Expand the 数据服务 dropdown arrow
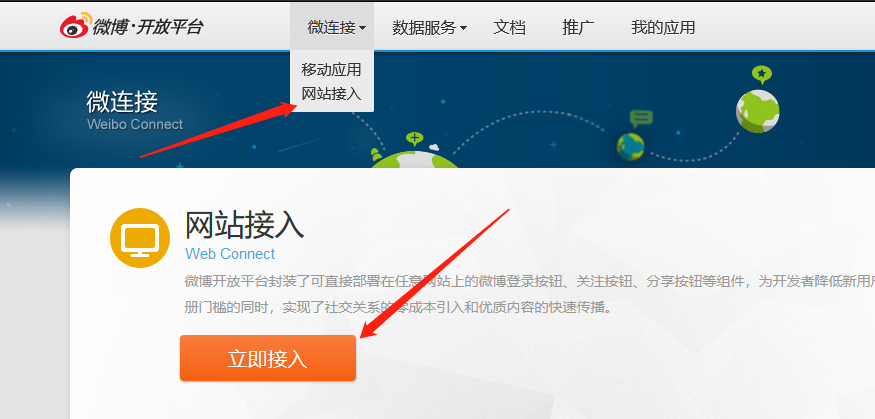 coord(463,28)
